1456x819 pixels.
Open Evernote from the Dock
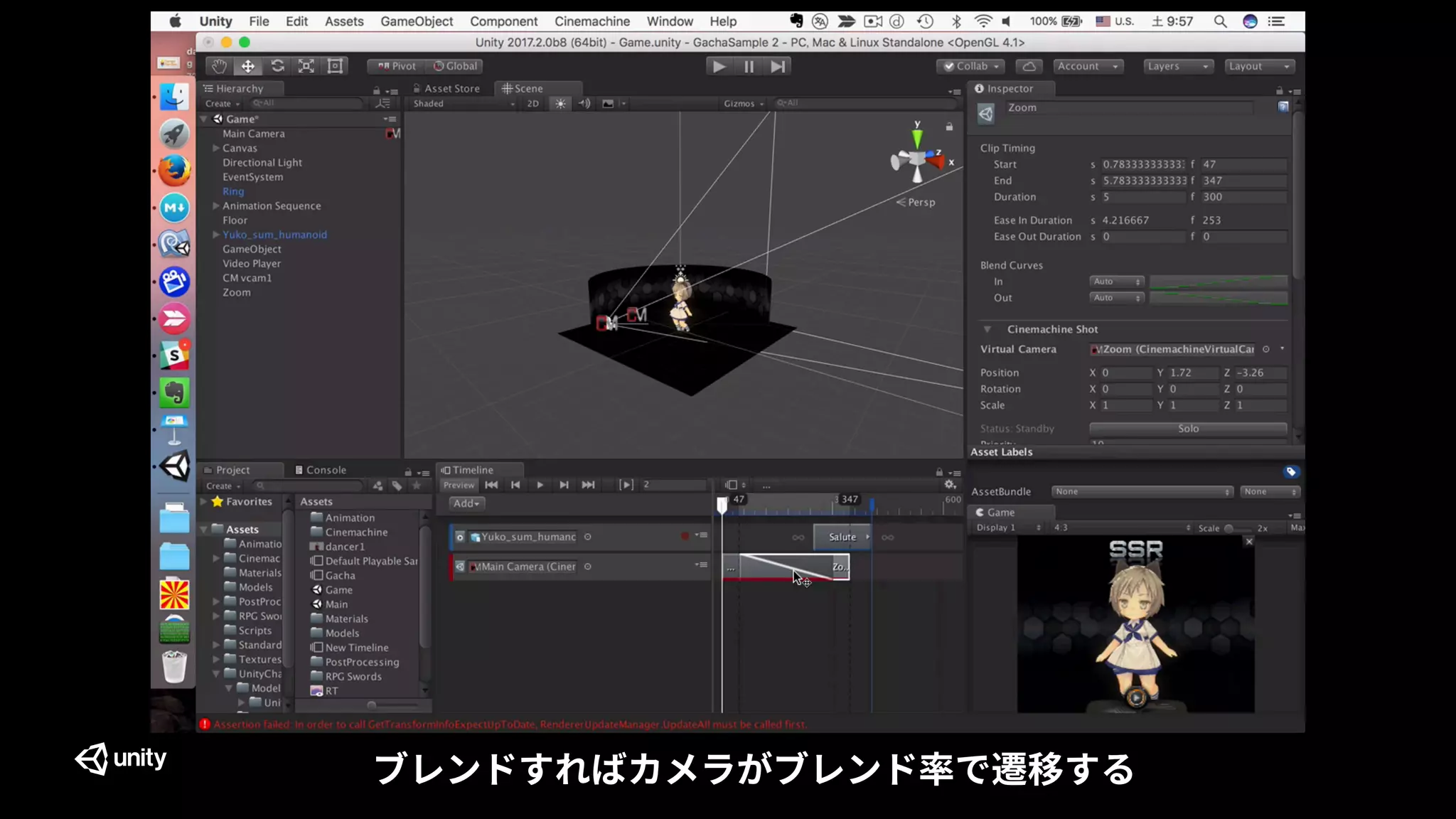[x=174, y=392]
